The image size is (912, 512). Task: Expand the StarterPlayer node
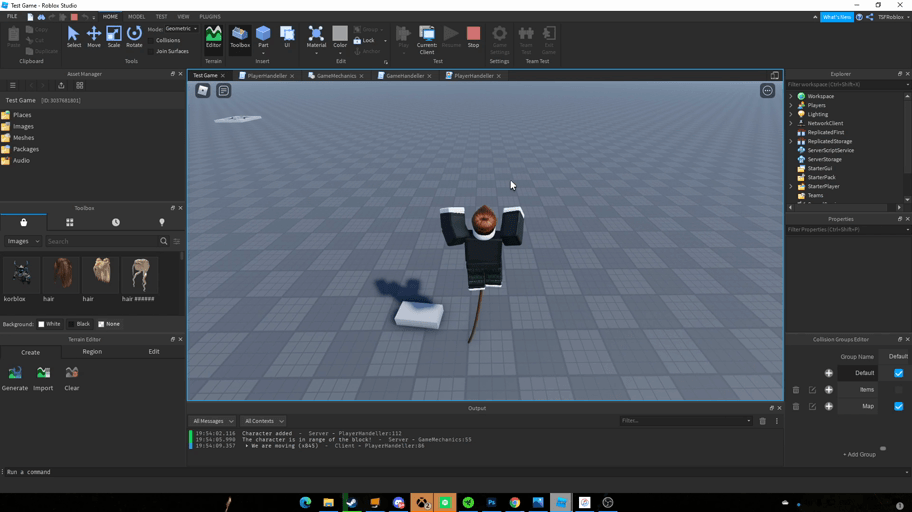(790, 186)
